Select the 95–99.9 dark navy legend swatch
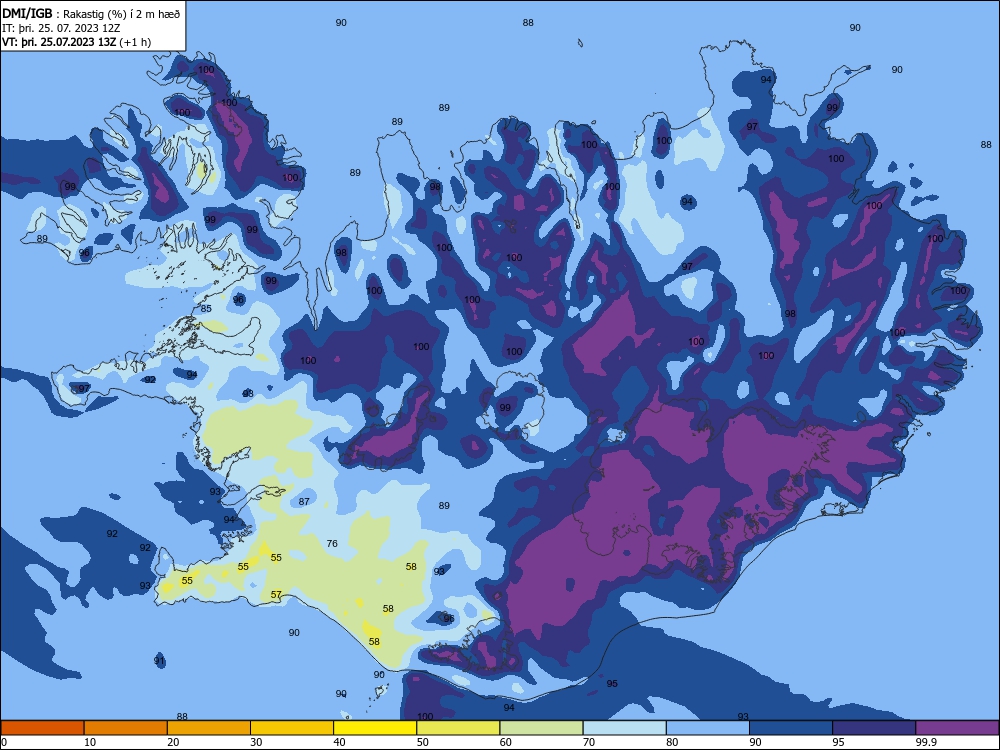 pos(874,728)
